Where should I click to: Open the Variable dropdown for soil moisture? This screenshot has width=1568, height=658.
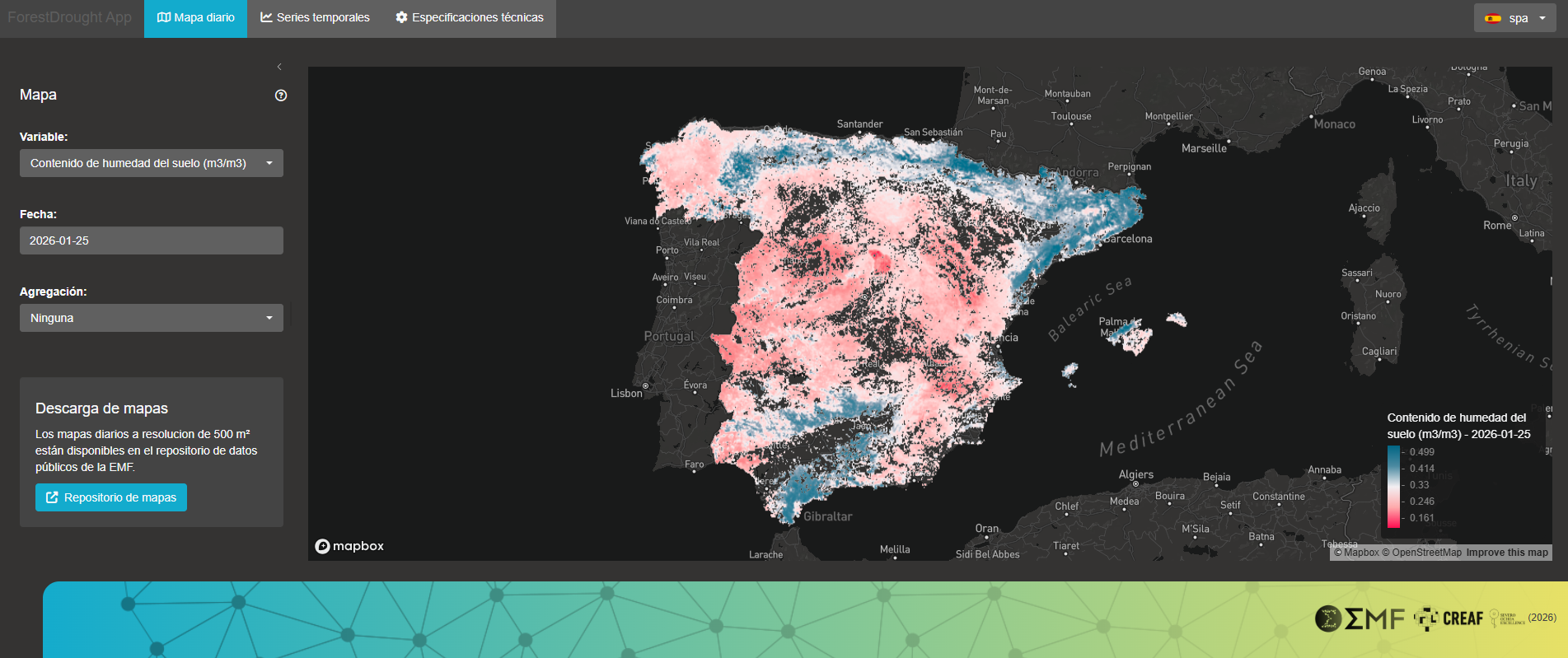151,163
